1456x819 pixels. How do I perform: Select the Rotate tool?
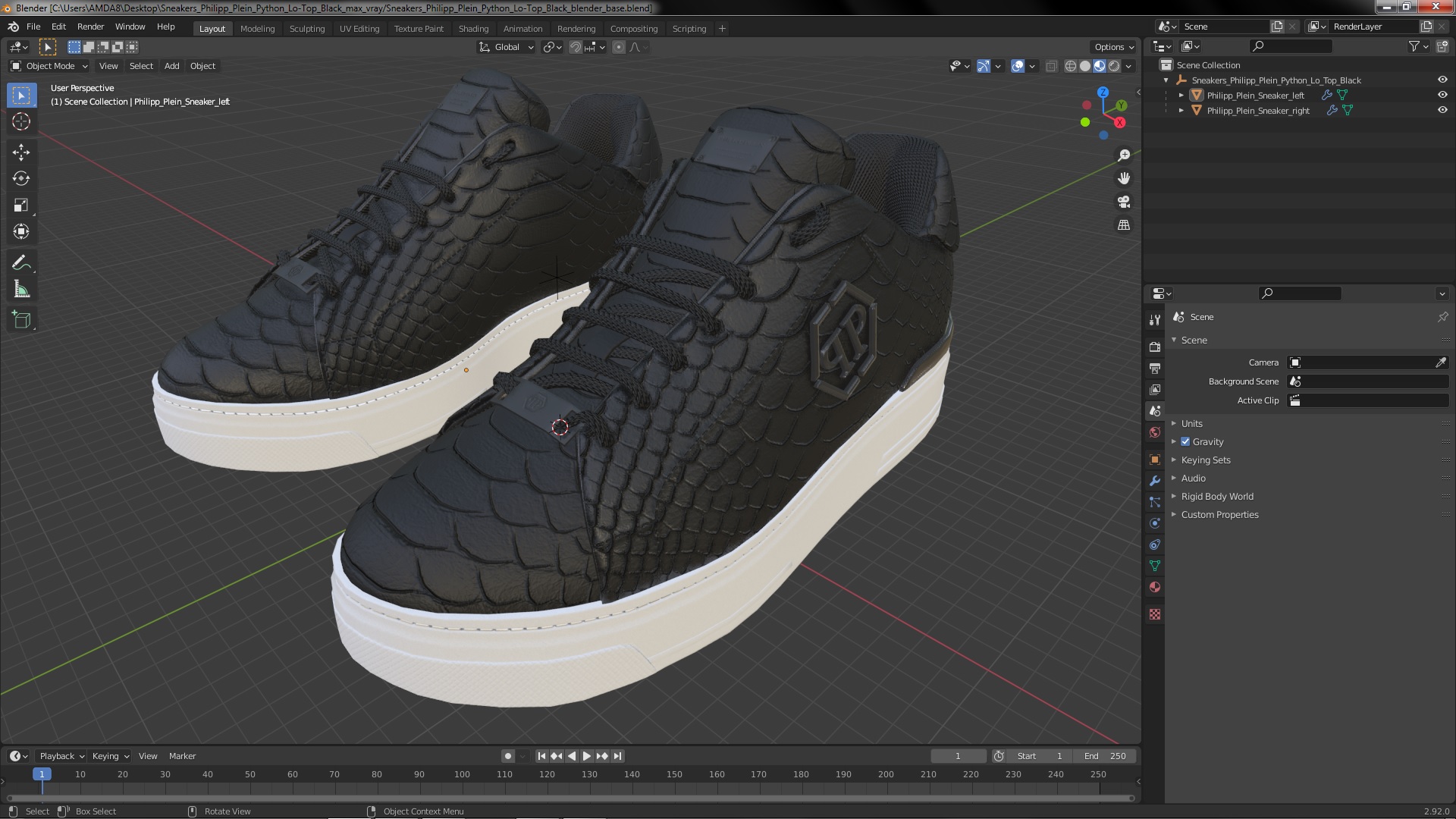click(21, 179)
